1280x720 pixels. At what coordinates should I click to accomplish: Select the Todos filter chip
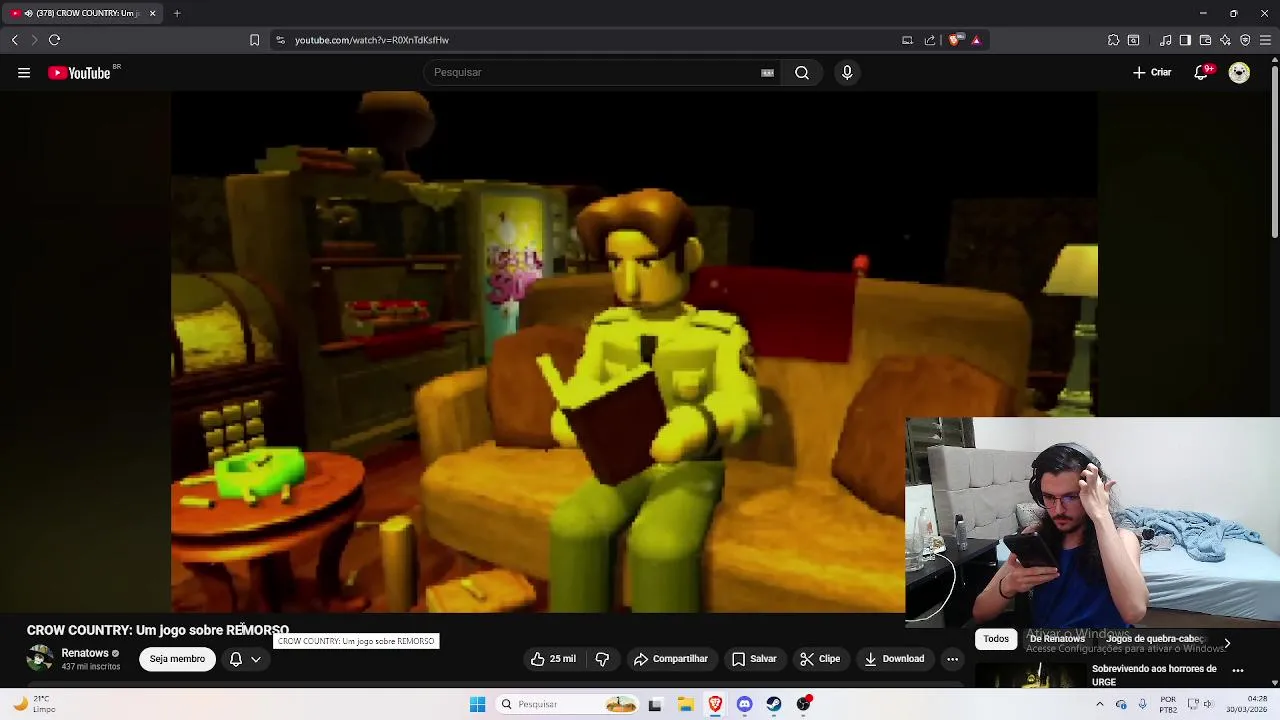pyautogui.click(x=996, y=639)
